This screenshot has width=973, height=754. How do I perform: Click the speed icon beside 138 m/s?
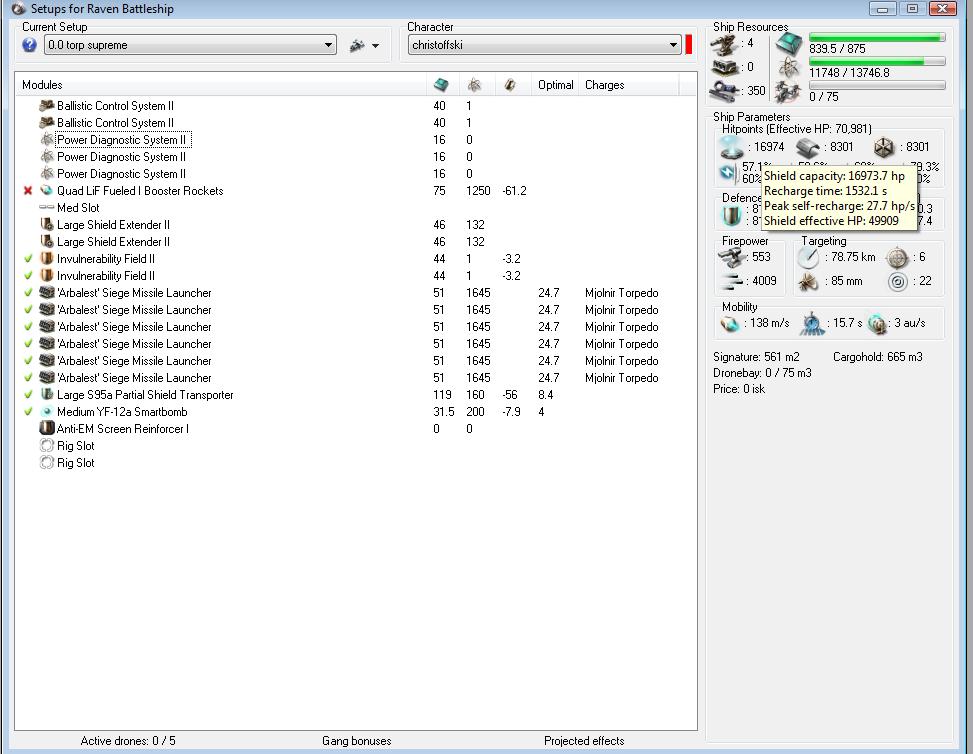pyautogui.click(x=730, y=324)
